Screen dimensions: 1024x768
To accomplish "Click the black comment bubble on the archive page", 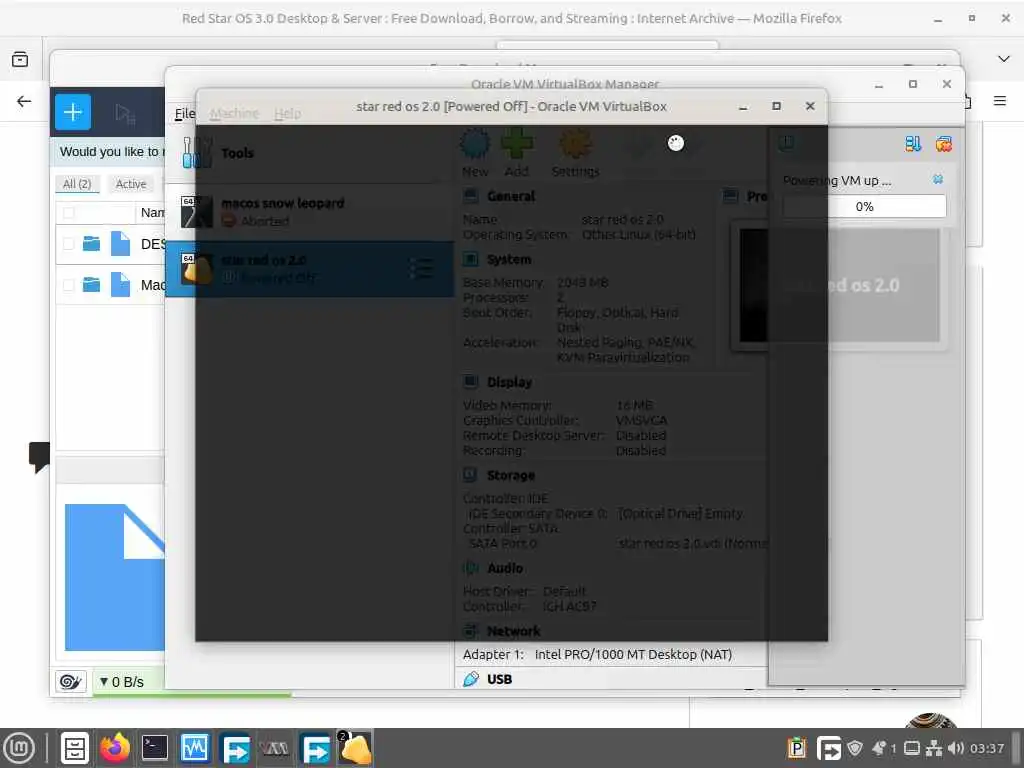I will [39, 456].
